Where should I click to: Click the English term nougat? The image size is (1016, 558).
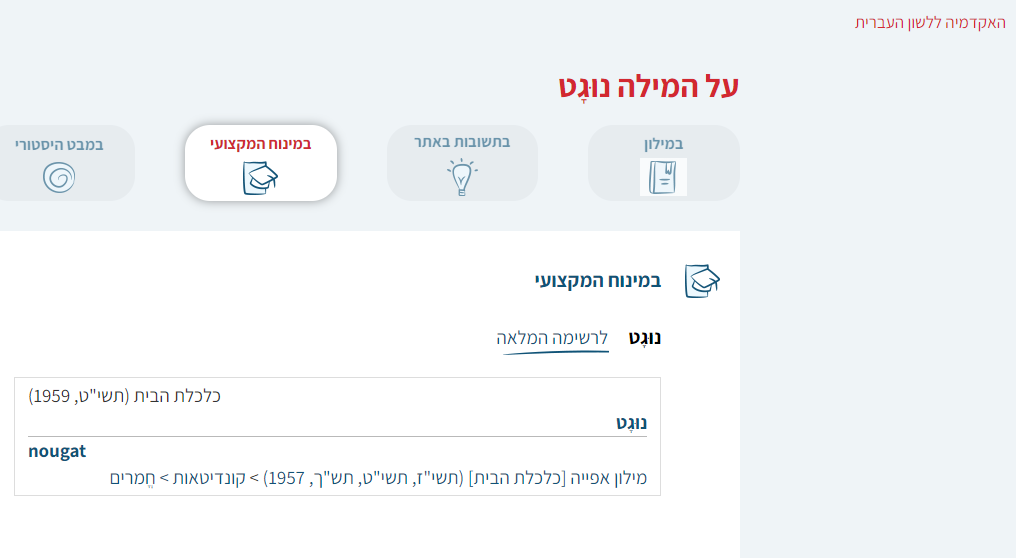[x=57, y=451]
